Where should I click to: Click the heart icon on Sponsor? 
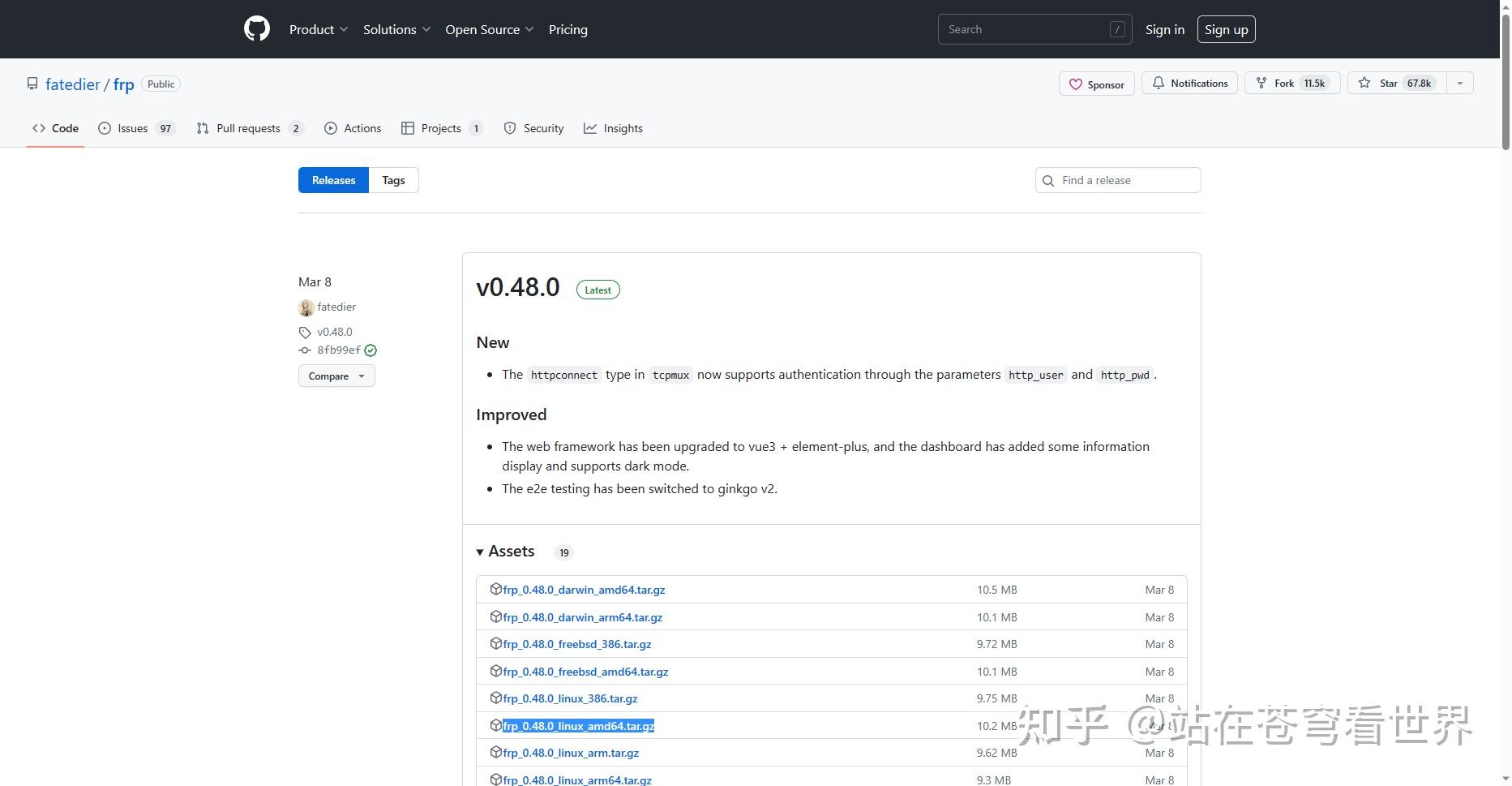pyautogui.click(x=1076, y=84)
